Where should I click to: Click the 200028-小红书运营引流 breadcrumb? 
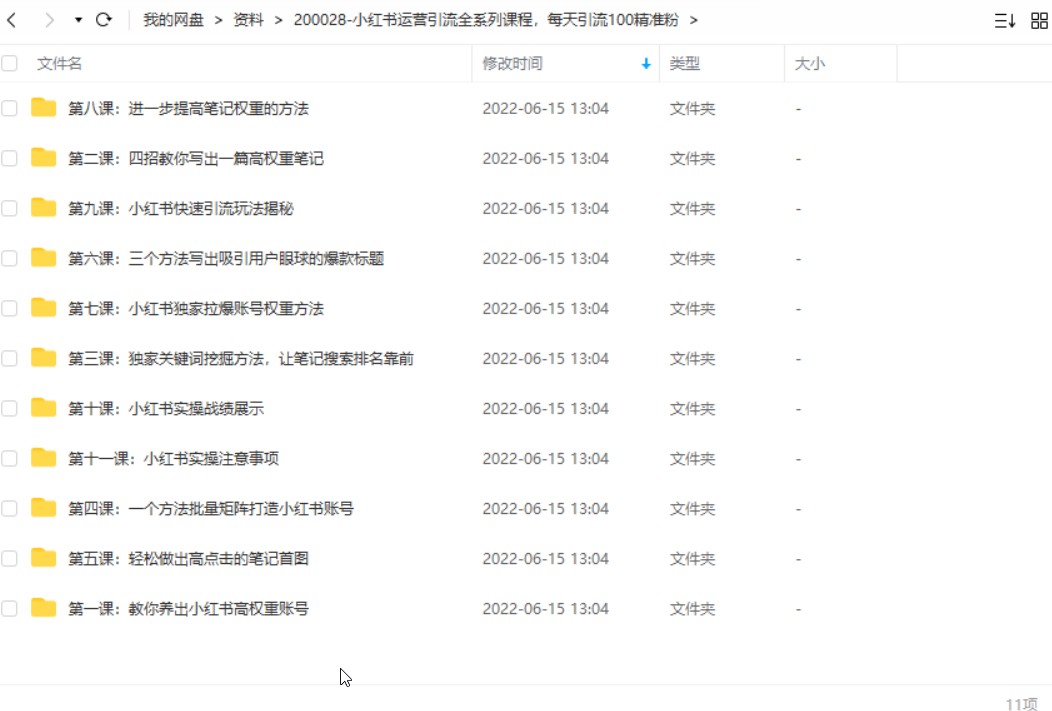click(x=486, y=20)
